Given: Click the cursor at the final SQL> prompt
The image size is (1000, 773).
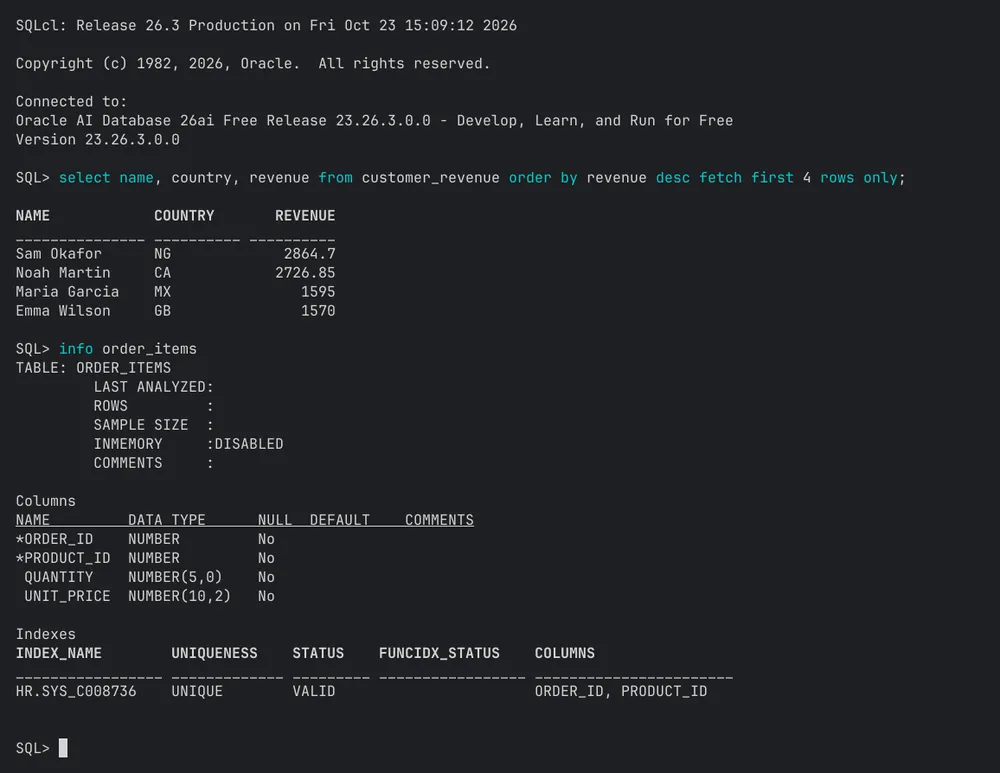Looking at the screenshot, I should [x=63, y=748].
